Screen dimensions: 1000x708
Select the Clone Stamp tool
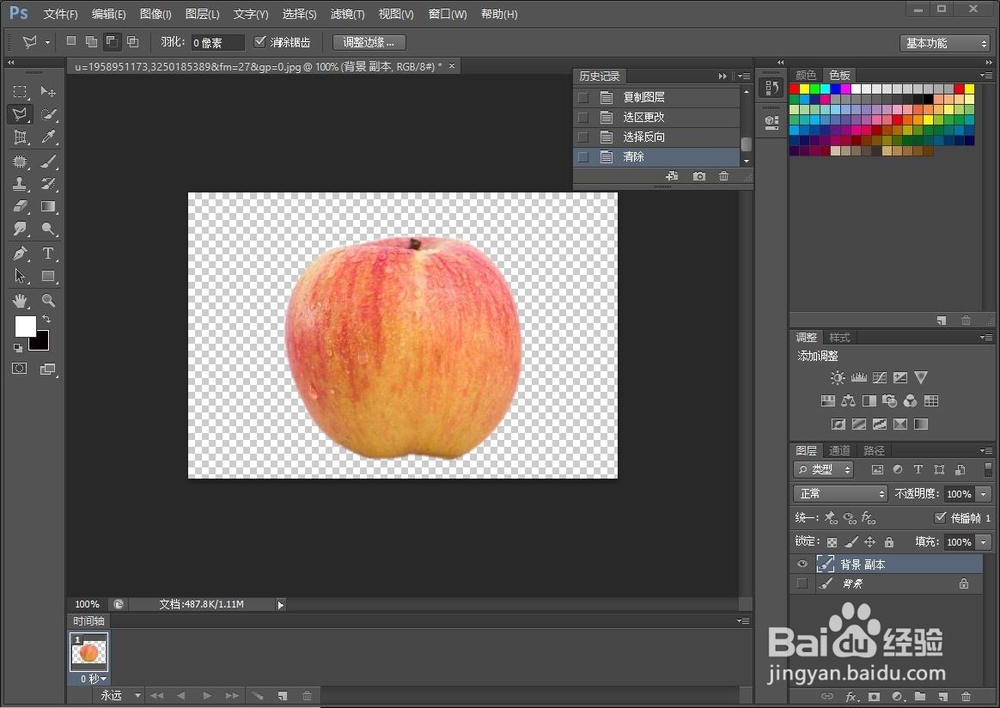click(20, 184)
